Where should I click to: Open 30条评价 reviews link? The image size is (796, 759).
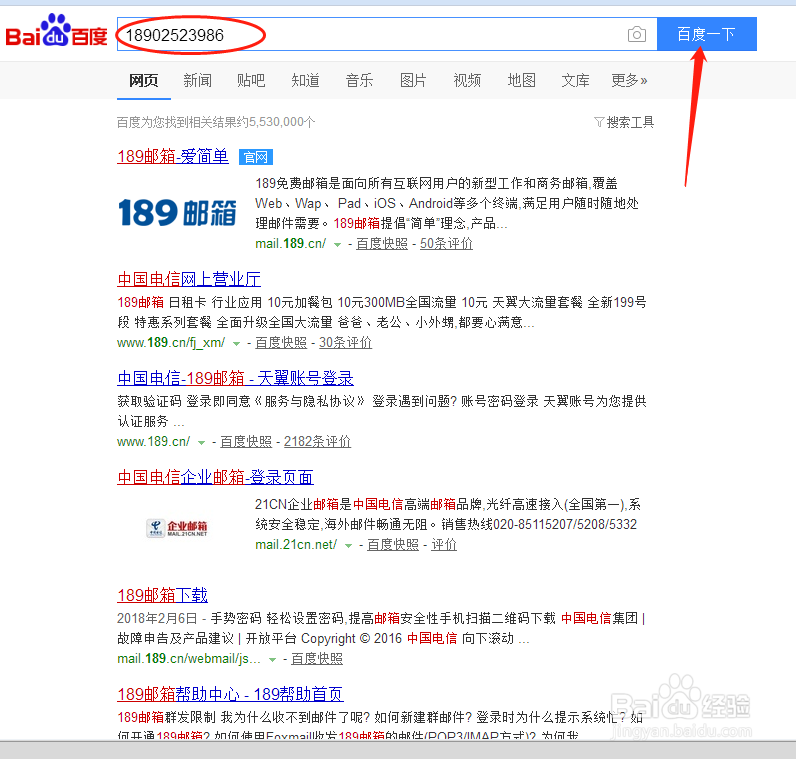(345, 343)
